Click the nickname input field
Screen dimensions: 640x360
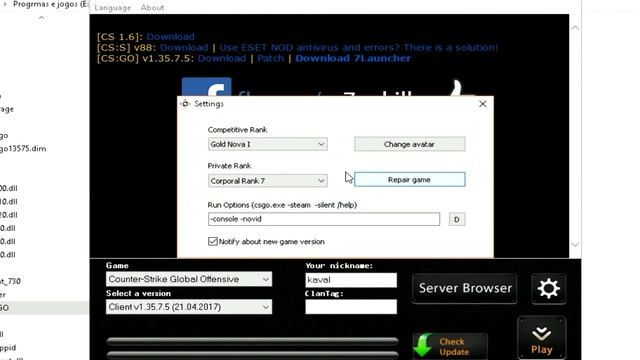click(x=351, y=280)
